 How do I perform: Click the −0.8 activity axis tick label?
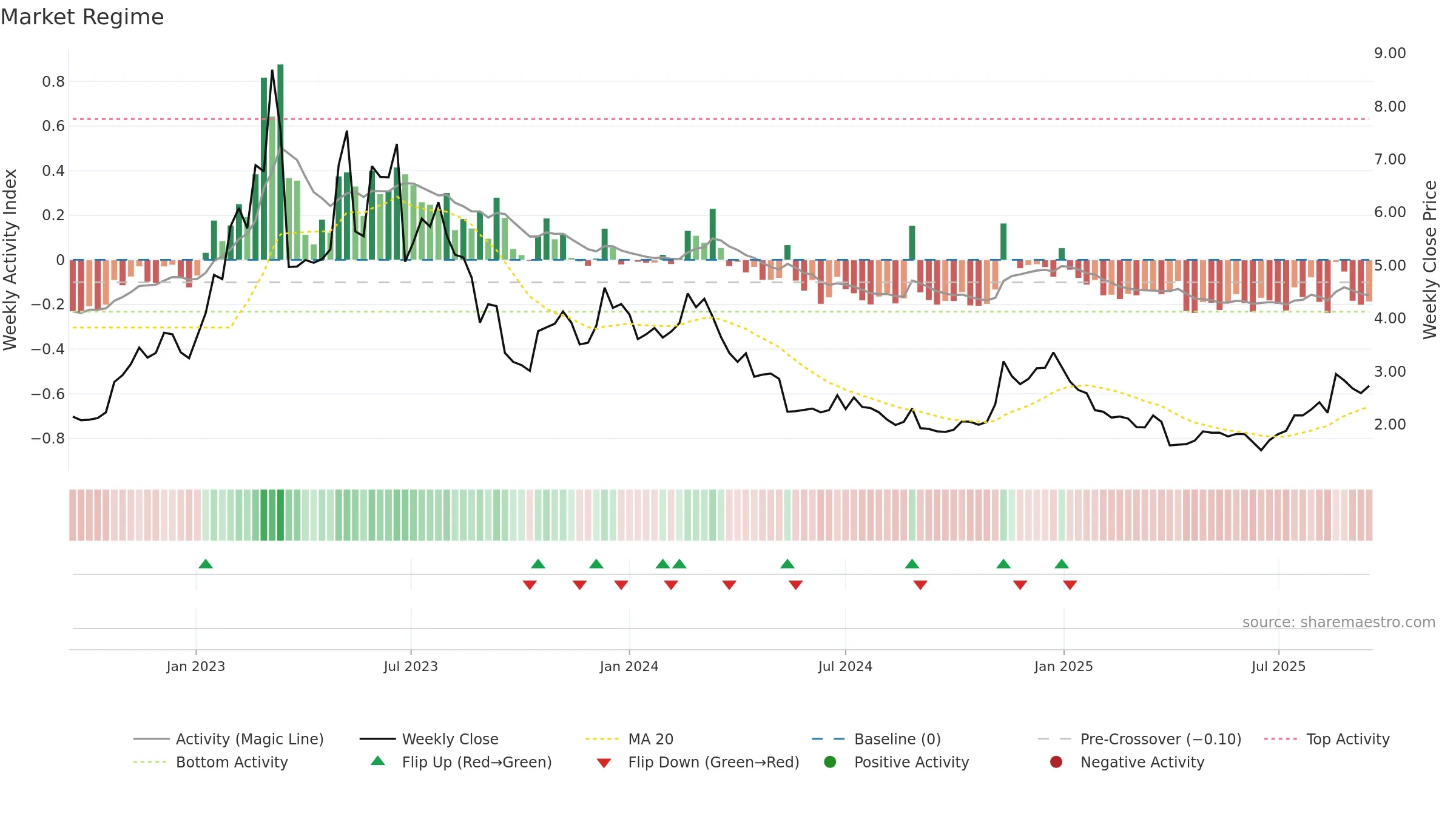click(x=48, y=438)
